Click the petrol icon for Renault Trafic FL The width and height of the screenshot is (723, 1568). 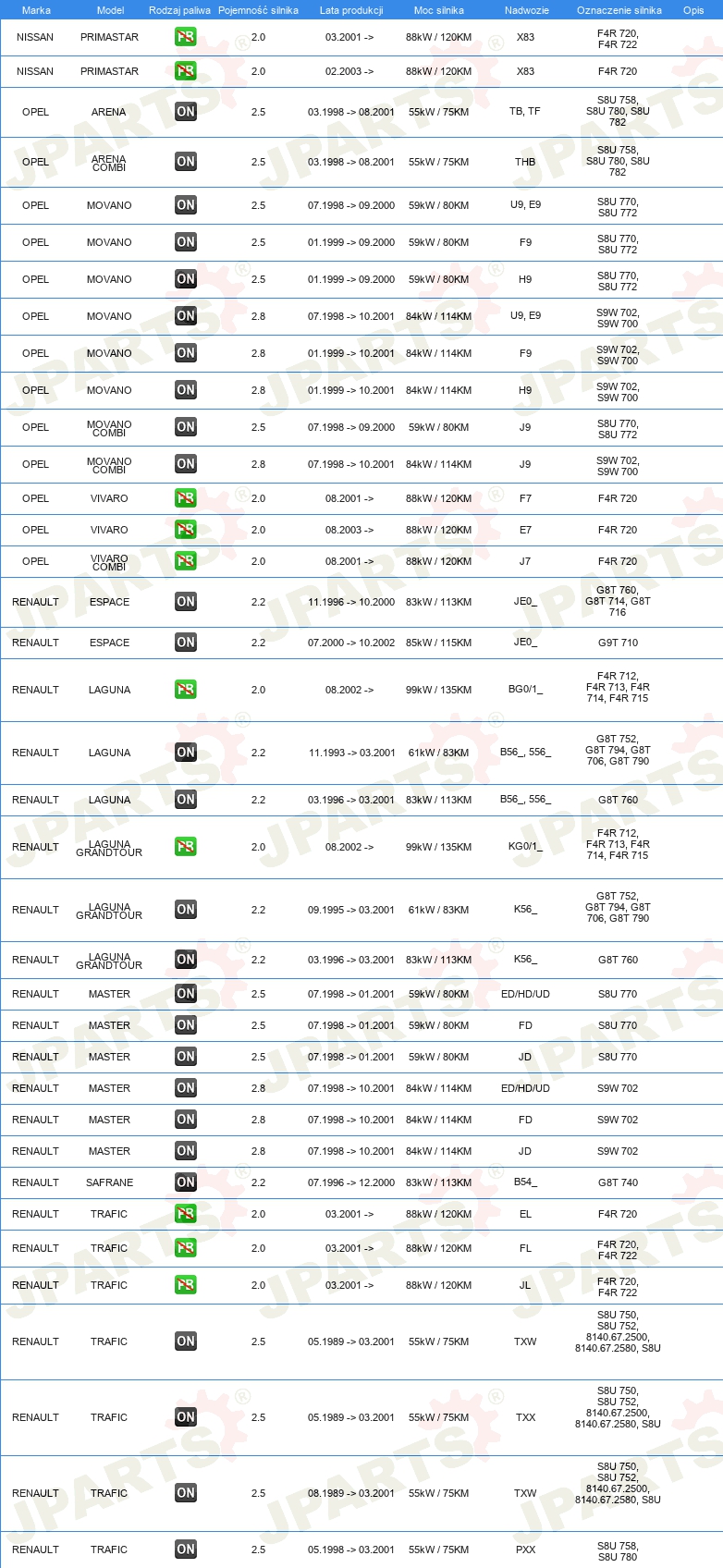pyautogui.click(x=186, y=1248)
